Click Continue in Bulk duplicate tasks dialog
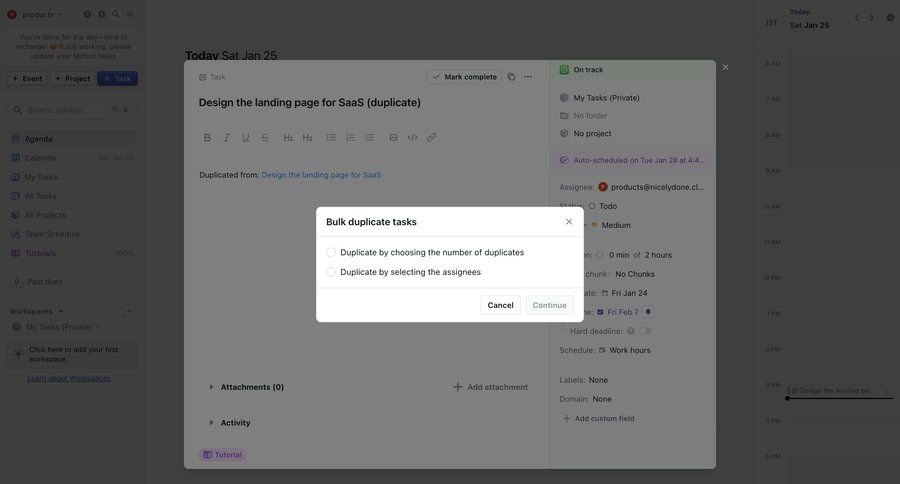Screen dimensions: 900x484 pos(549,305)
